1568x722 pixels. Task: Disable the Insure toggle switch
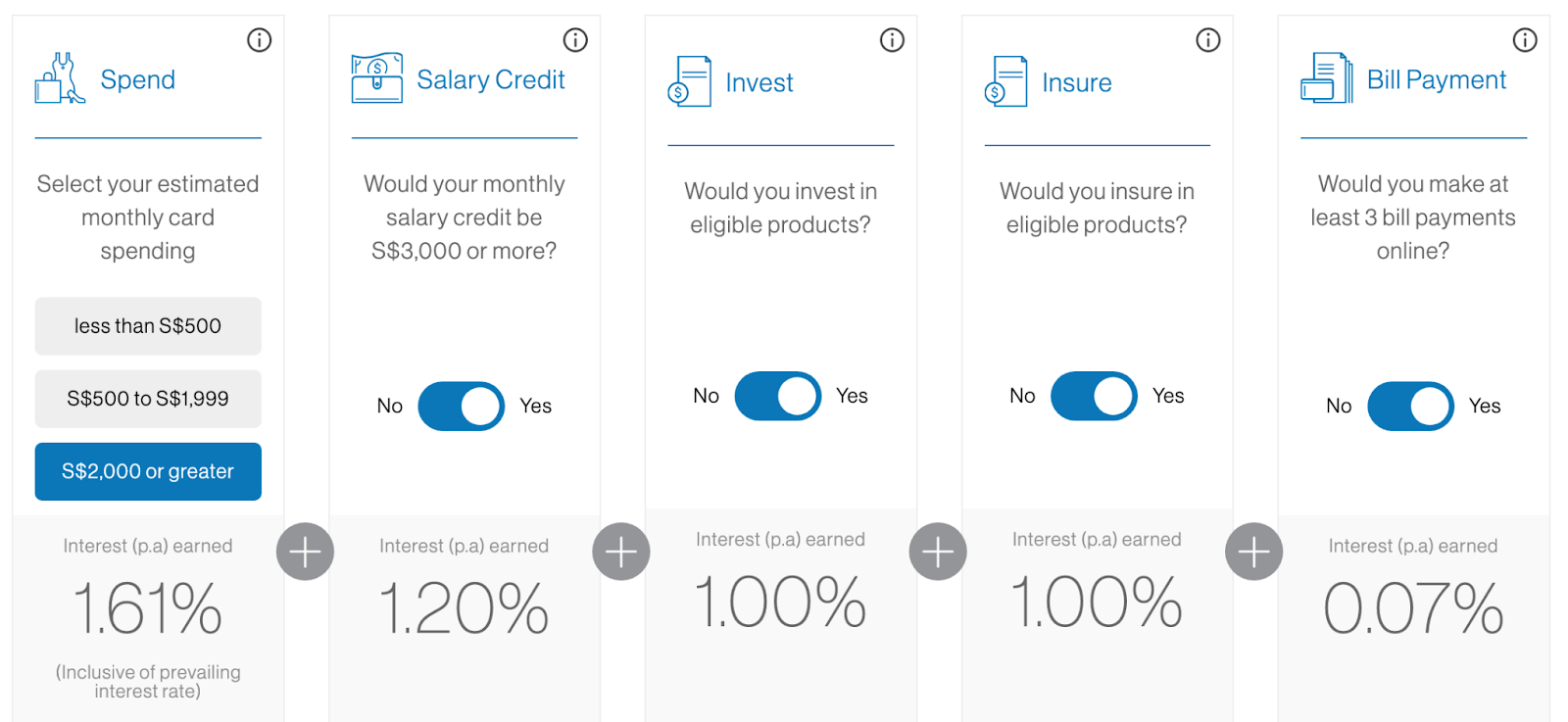pyautogui.click(x=1094, y=396)
